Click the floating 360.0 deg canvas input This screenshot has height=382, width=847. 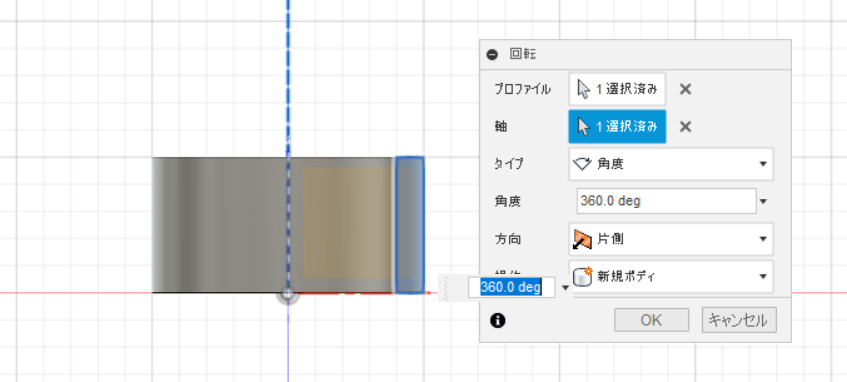[x=511, y=287]
